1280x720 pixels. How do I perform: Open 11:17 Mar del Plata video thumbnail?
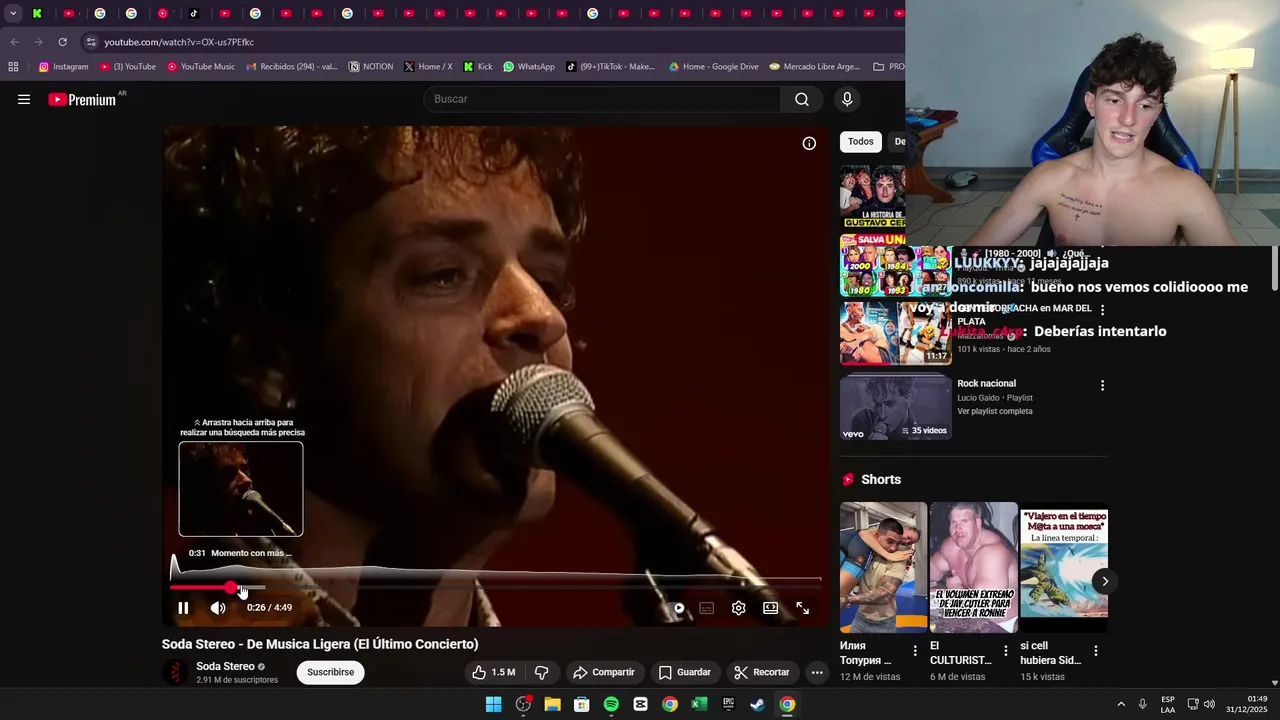tap(896, 333)
